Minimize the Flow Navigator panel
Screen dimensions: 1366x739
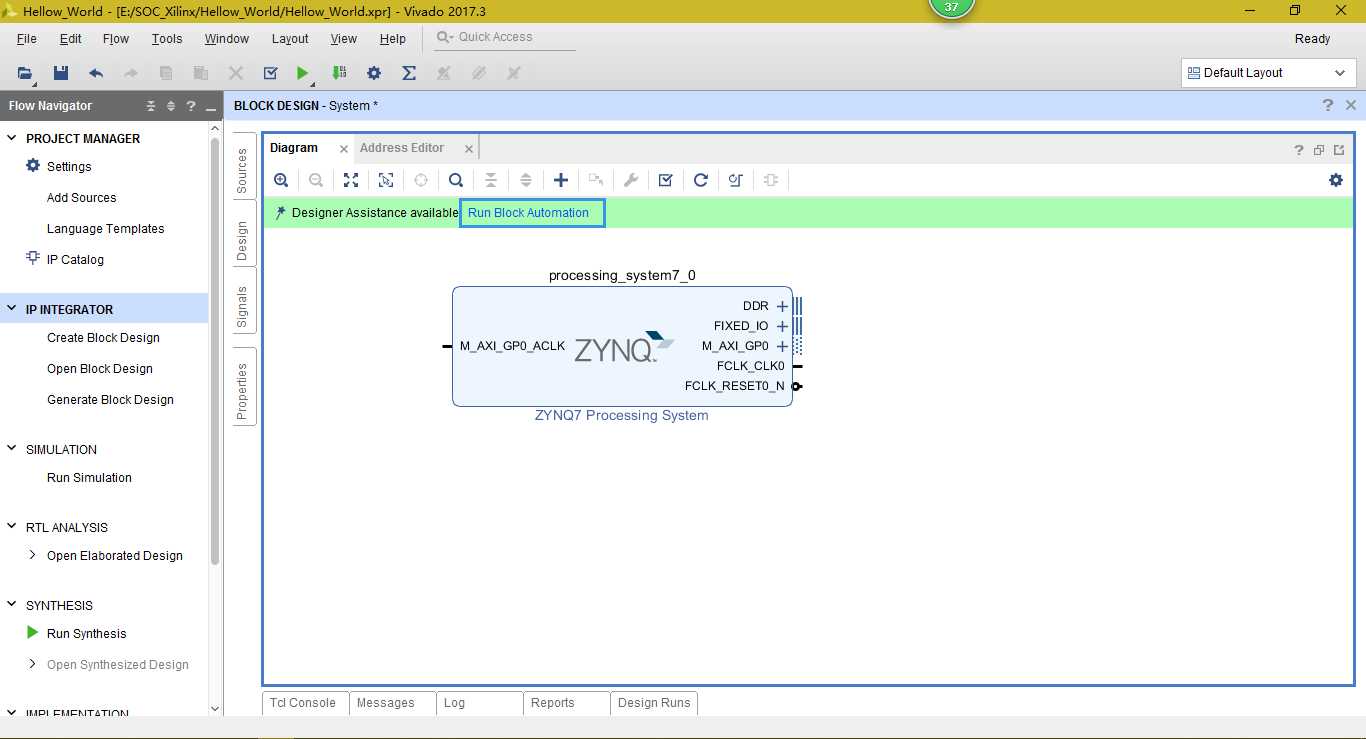point(211,108)
